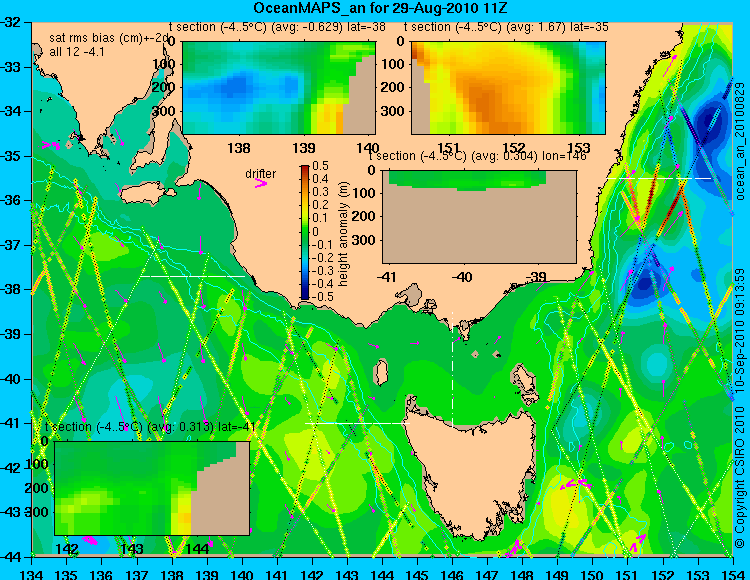Click the orange warm core in the lat=-35 inset
The height and width of the screenshot is (580, 750).
tap(488, 105)
